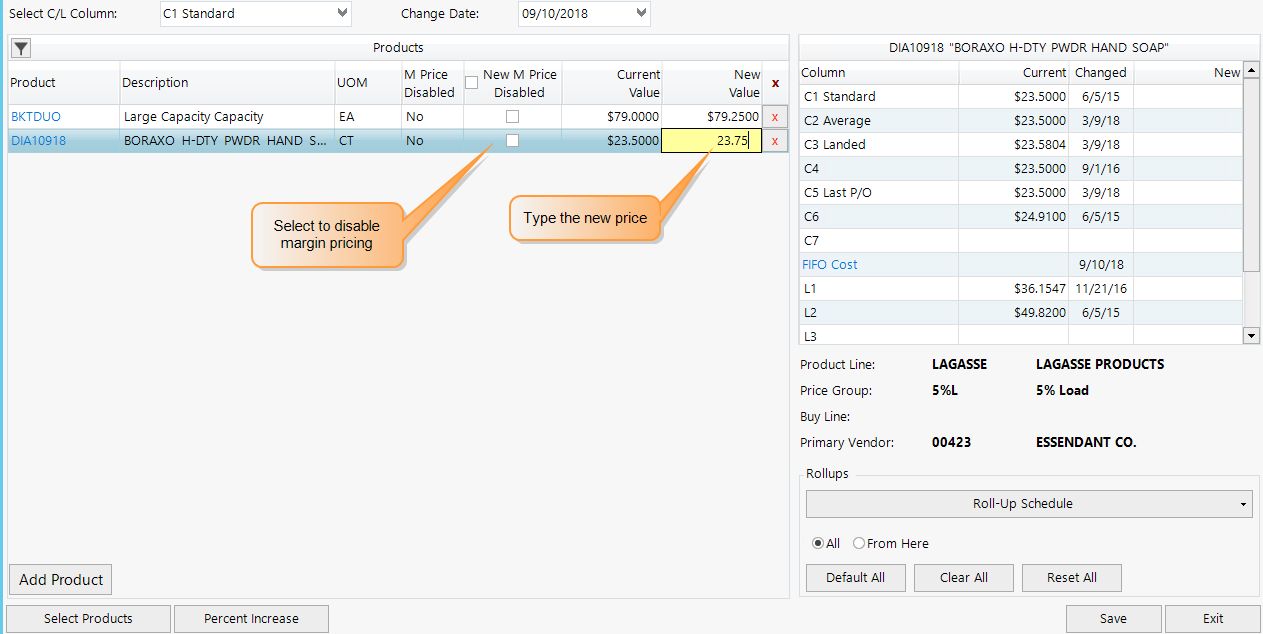Screen dimensions: 1263x634
Task: Enable New M Price Disabled for DIA10918
Action: click(x=512, y=140)
